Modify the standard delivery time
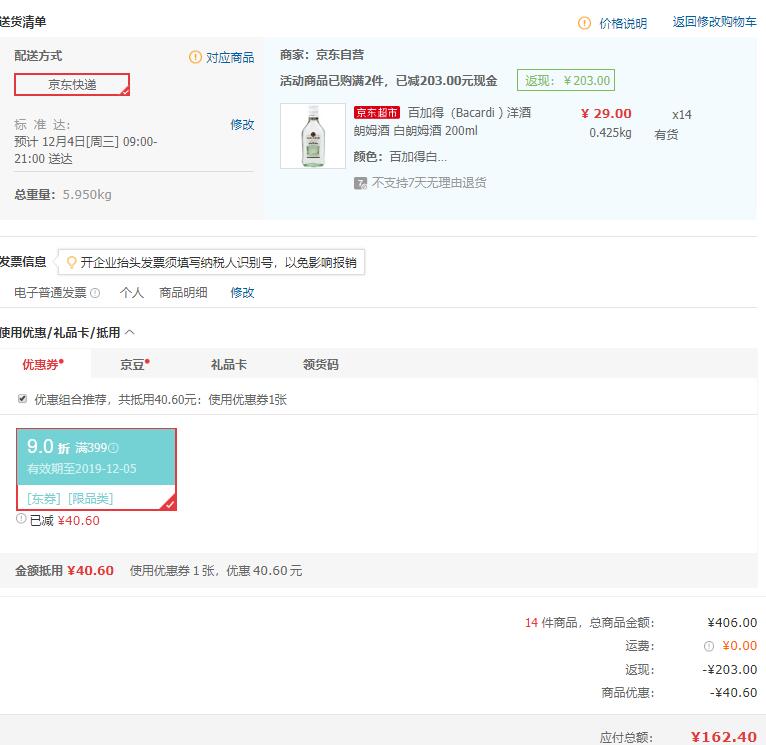This screenshot has height=745, width=766. pyautogui.click(x=242, y=124)
